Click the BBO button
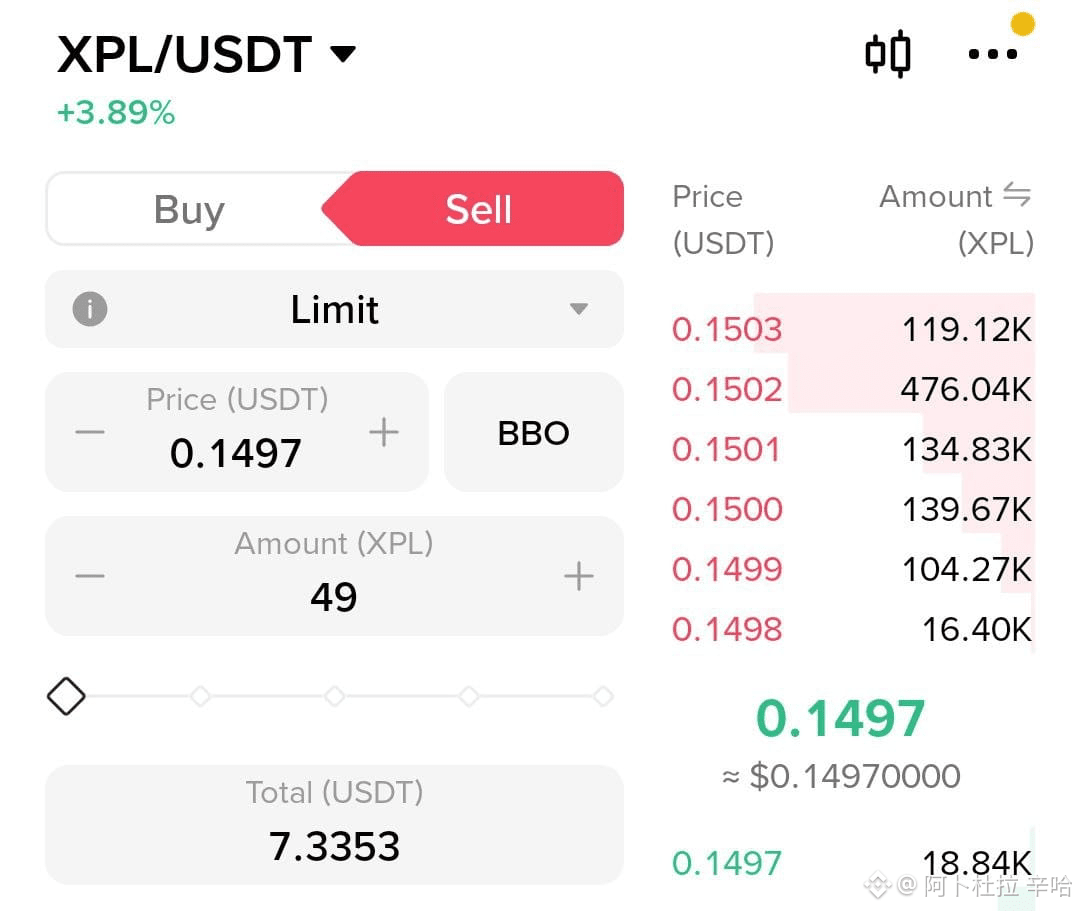The height and width of the screenshot is (911, 1080). tap(534, 432)
